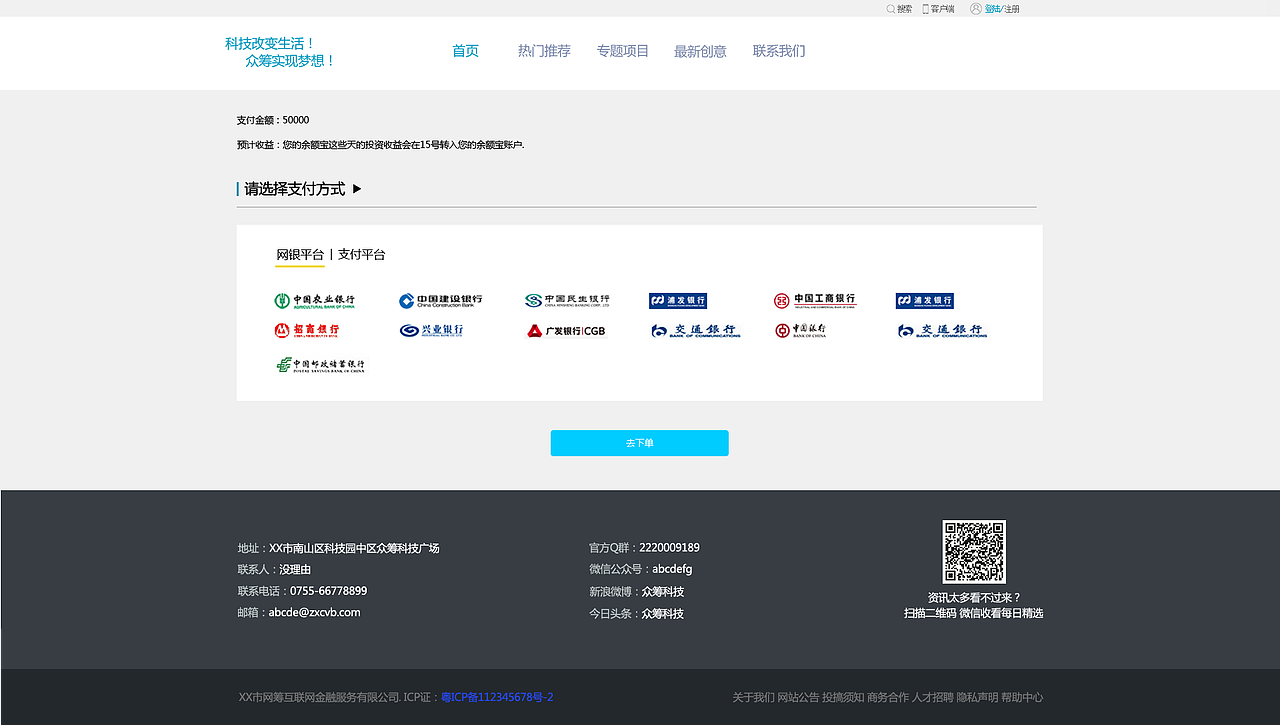This screenshot has width=1280, height=725.
Task: Click XX市网筹互联网金融服务有限公司 text
Action: 320,697
